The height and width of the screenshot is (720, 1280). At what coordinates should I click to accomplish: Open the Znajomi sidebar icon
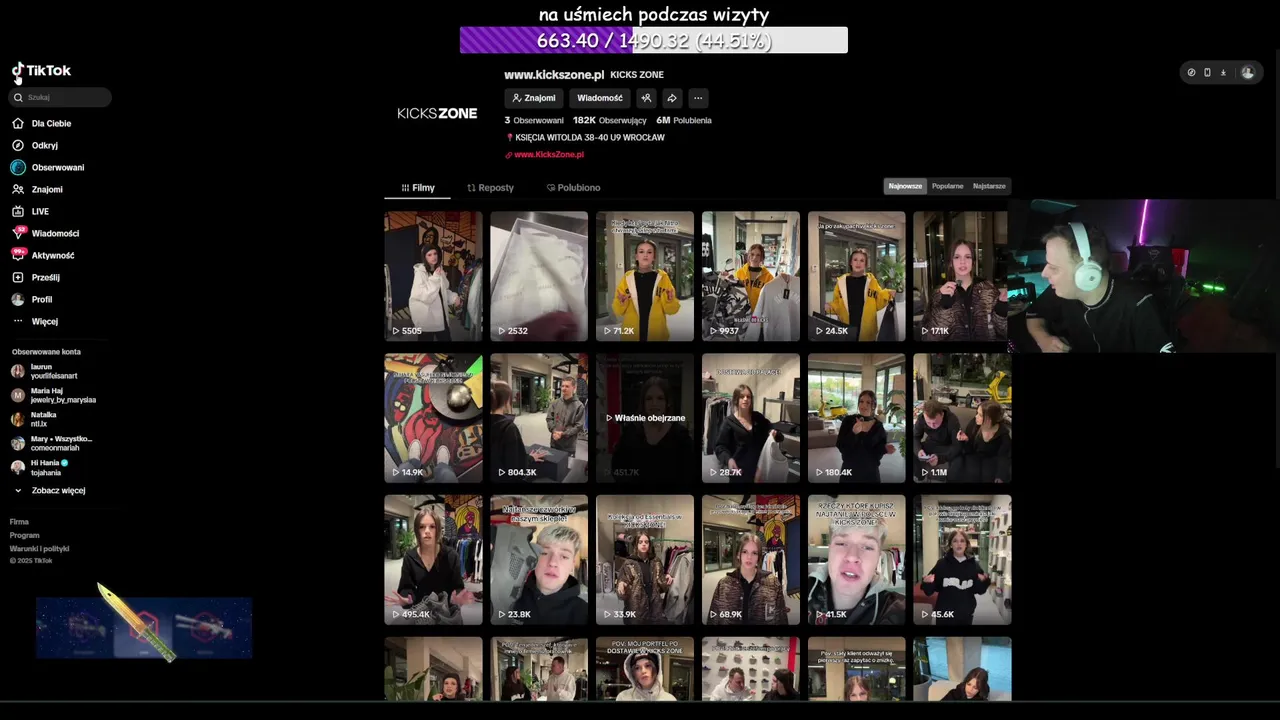click(18, 189)
